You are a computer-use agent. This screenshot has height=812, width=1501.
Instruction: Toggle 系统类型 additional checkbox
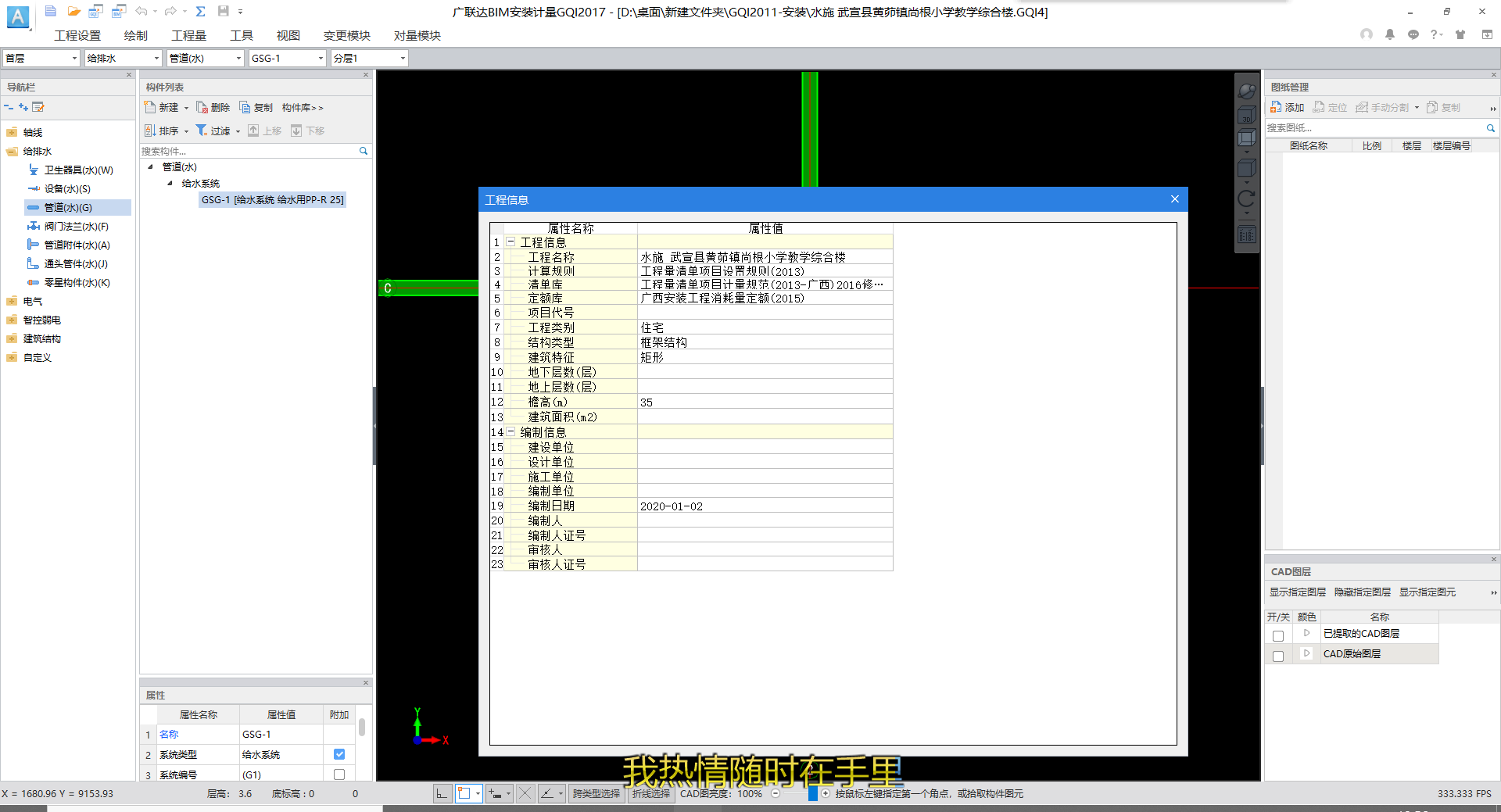pyautogui.click(x=339, y=754)
